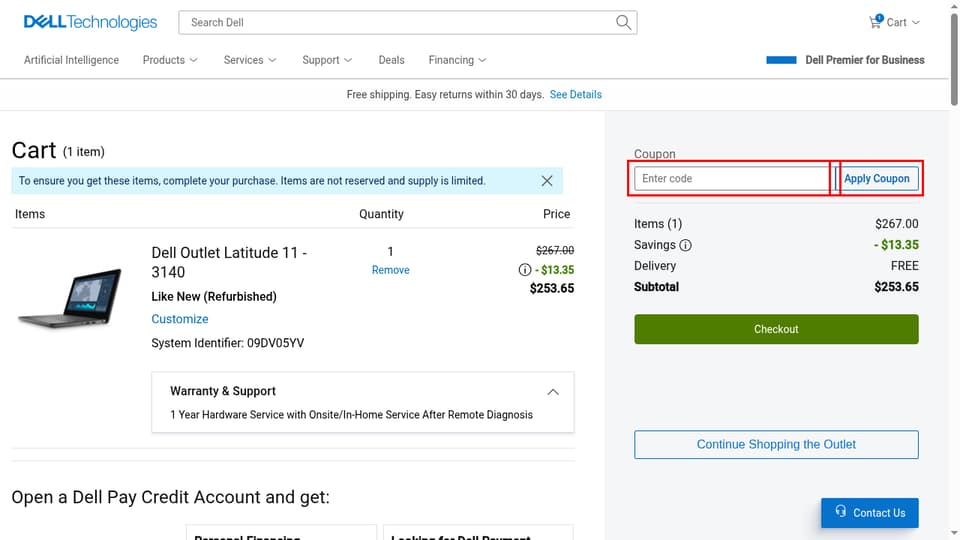The image size is (960, 540).
Task: Click System Identifier 09DV05YV text
Action: click(x=228, y=343)
